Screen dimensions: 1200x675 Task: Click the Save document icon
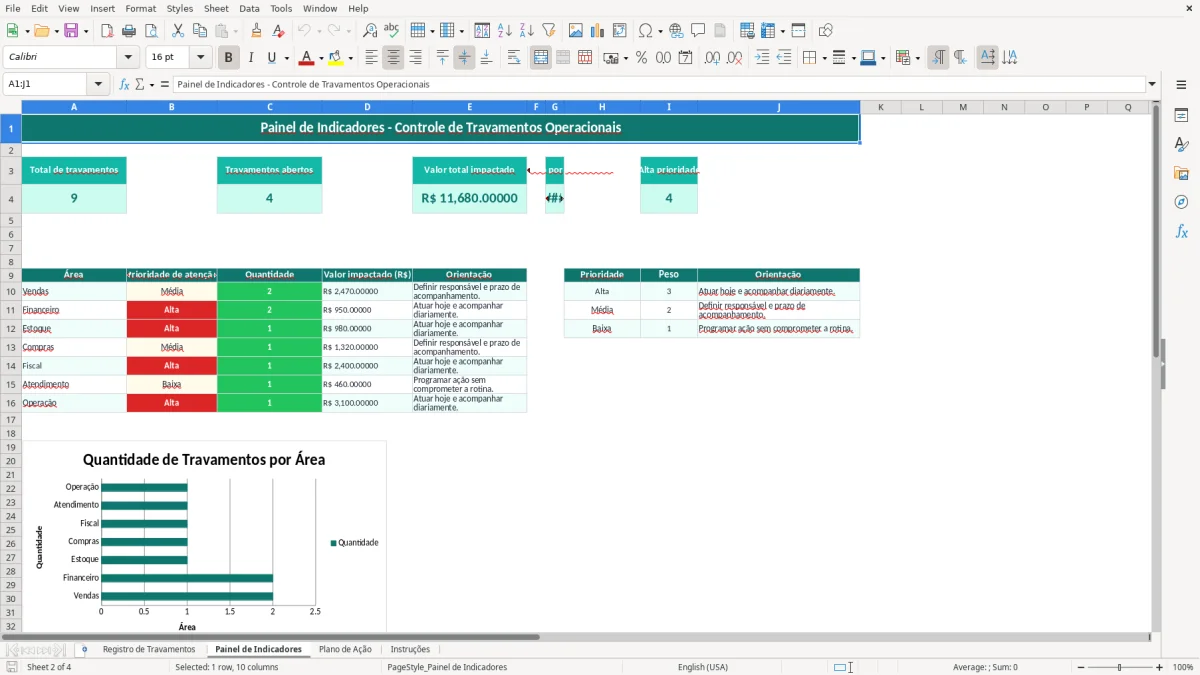click(71, 31)
